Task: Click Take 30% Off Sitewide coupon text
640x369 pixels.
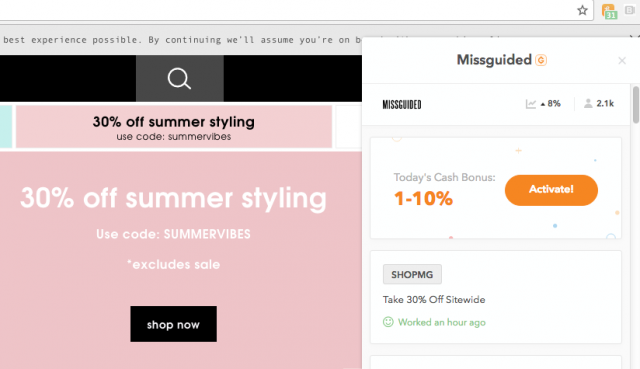Action: tap(434, 300)
